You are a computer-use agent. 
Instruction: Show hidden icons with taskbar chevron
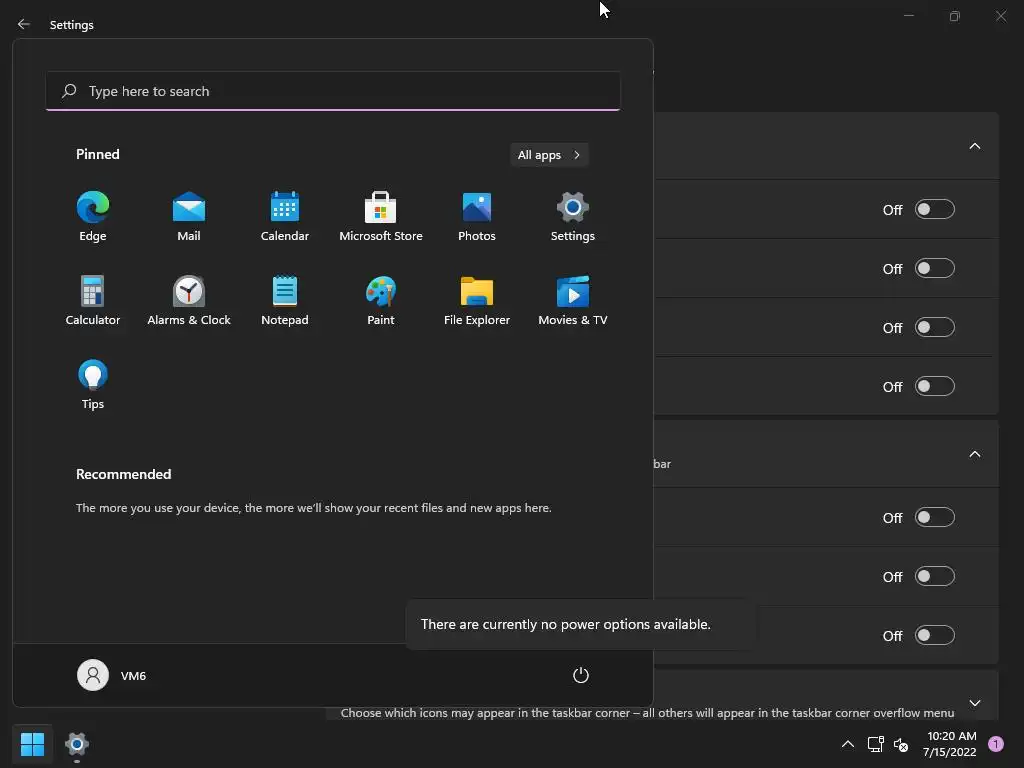(x=848, y=744)
